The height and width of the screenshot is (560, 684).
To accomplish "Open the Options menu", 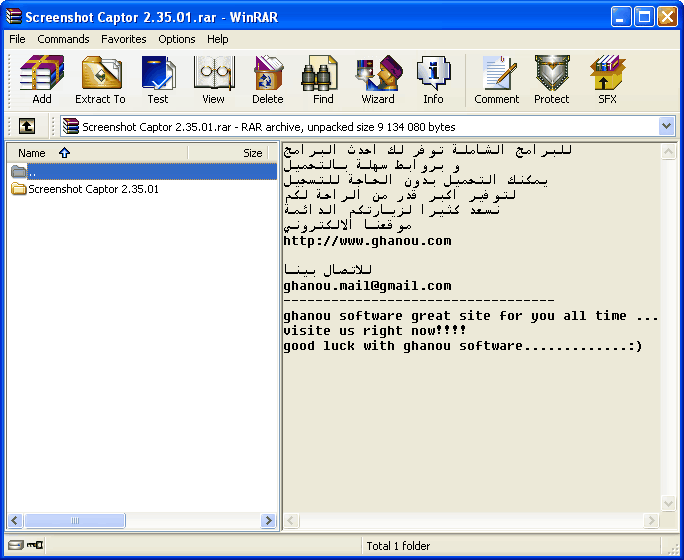I will point(177,39).
